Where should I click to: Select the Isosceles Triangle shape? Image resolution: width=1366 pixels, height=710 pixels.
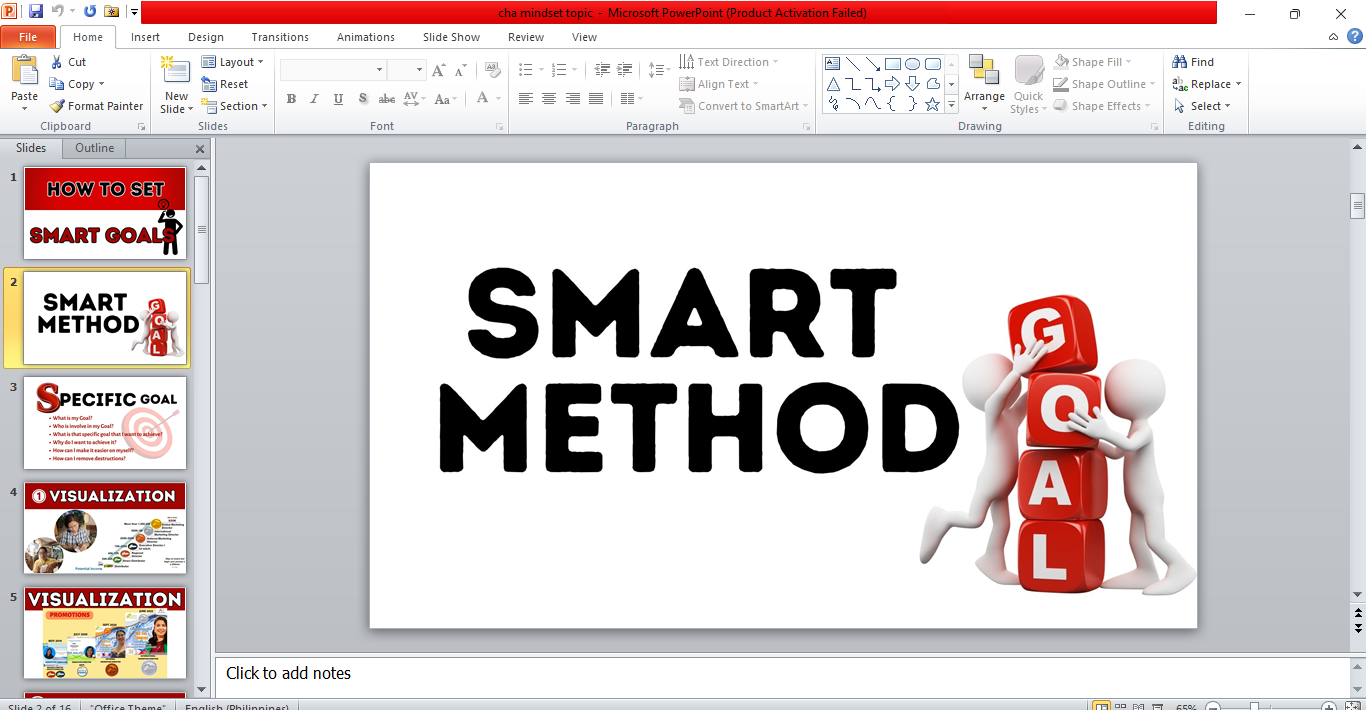[833, 84]
